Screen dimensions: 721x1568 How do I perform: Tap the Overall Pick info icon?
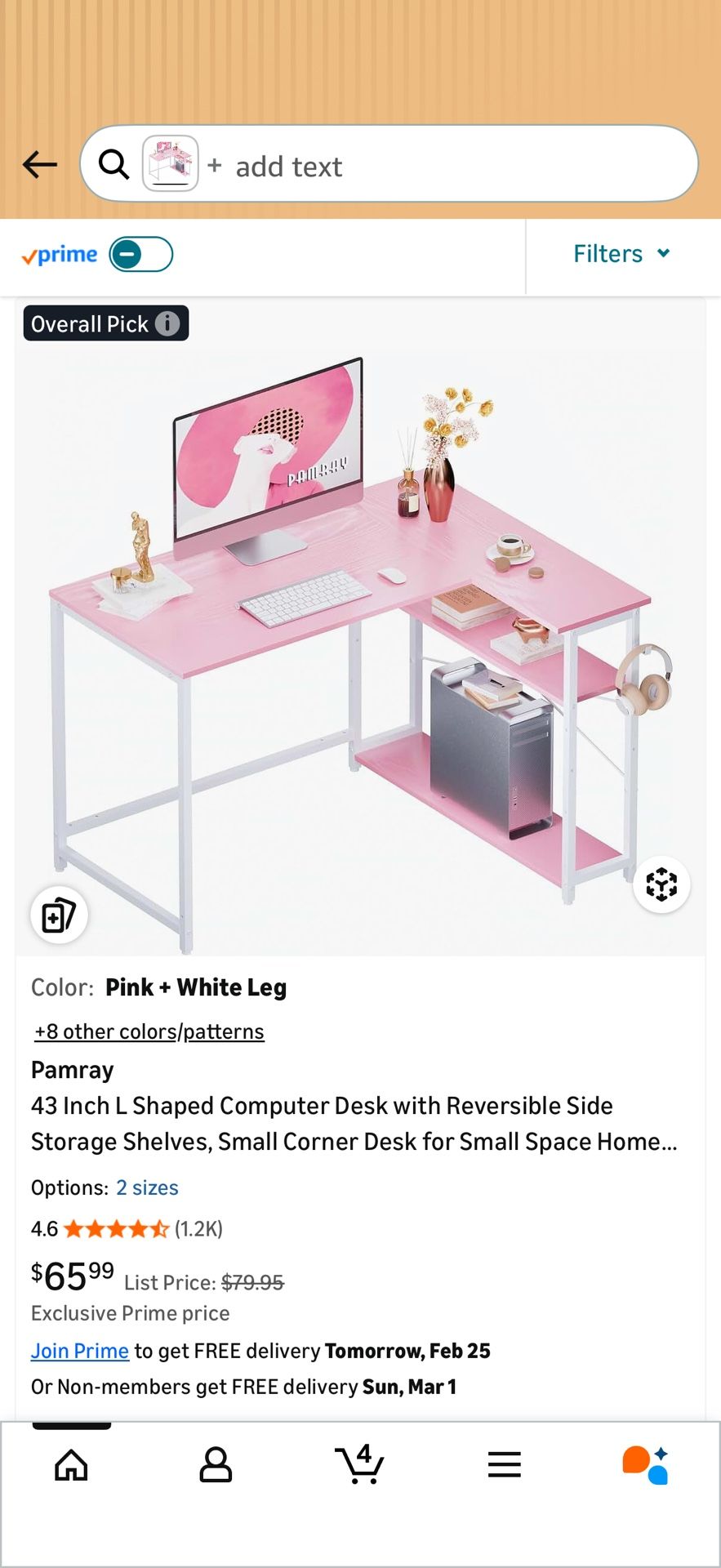[167, 323]
